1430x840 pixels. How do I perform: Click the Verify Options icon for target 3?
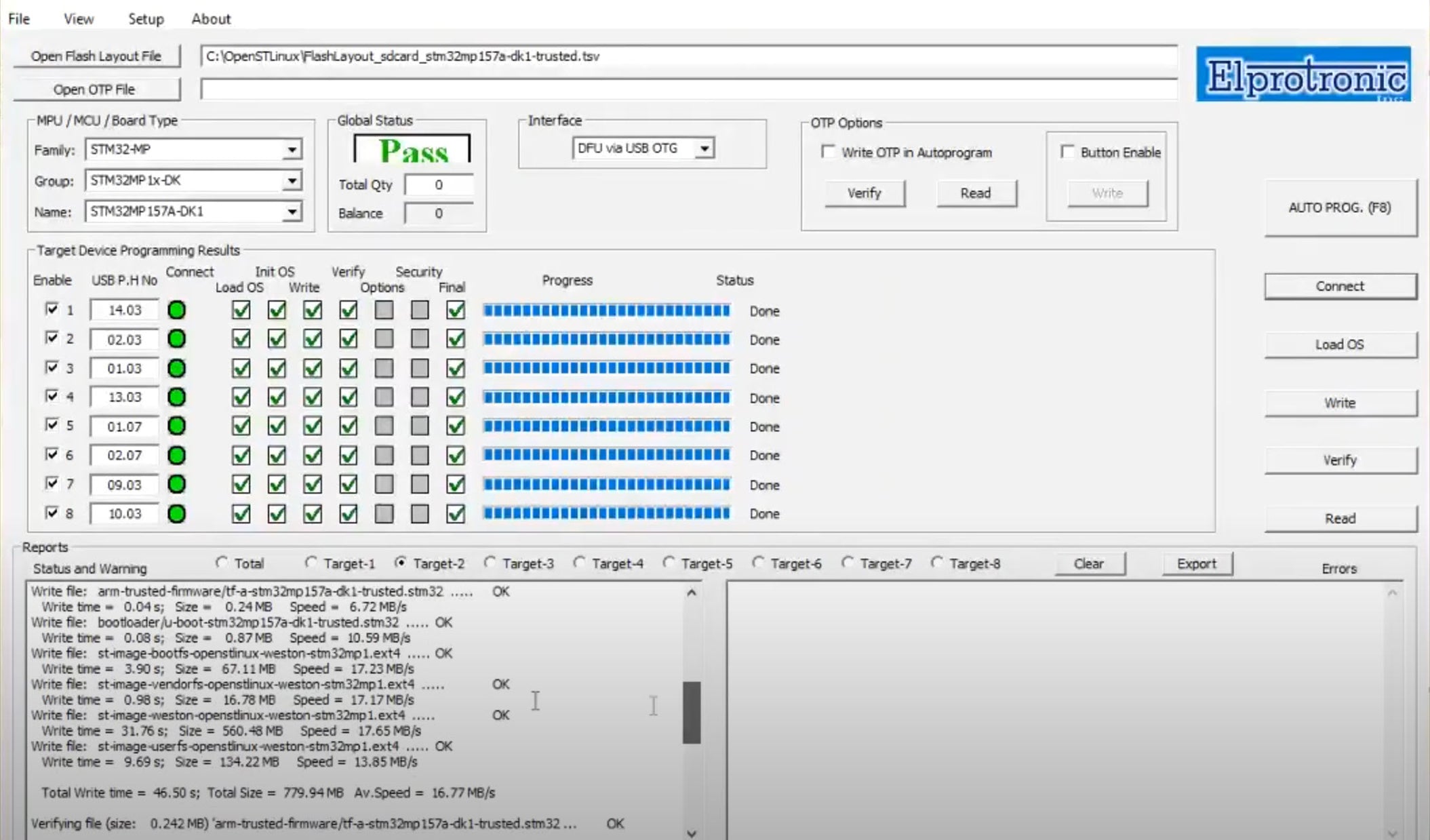pyautogui.click(x=384, y=368)
